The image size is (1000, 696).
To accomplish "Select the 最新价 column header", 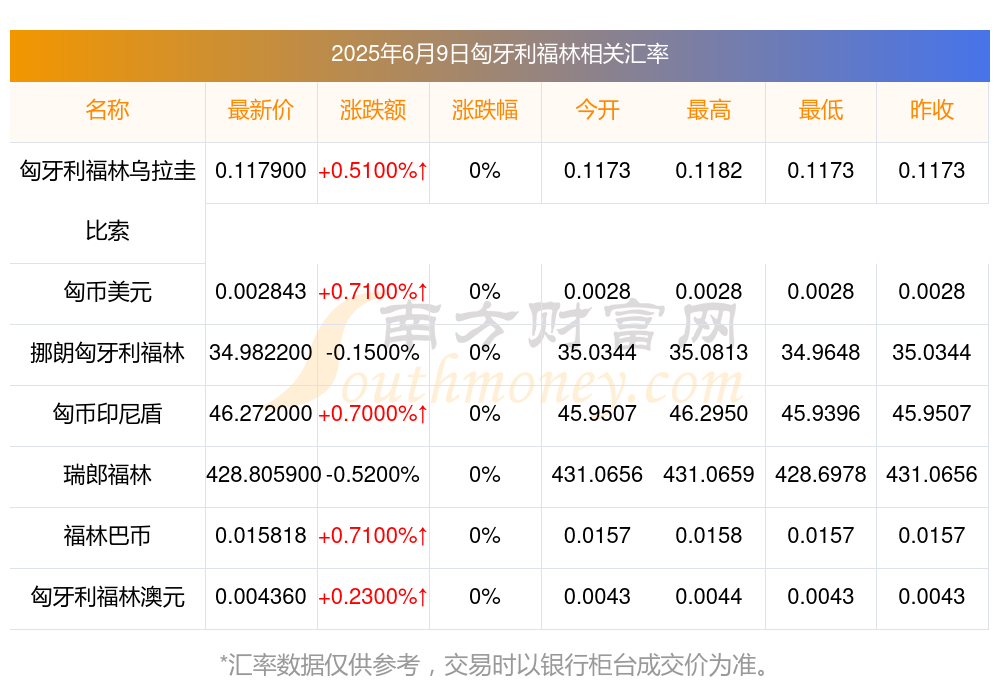I will [x=261, y=110].
